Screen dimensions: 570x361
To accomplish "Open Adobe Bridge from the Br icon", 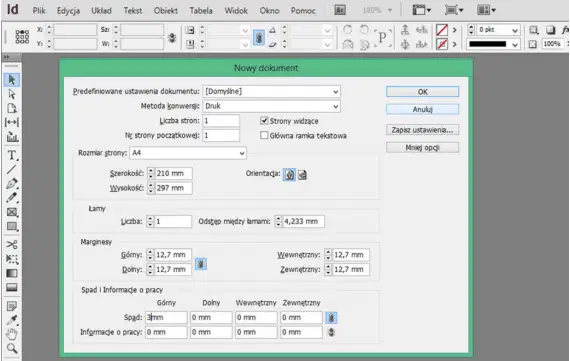I will pyautogui.click(x=340, y=10).
